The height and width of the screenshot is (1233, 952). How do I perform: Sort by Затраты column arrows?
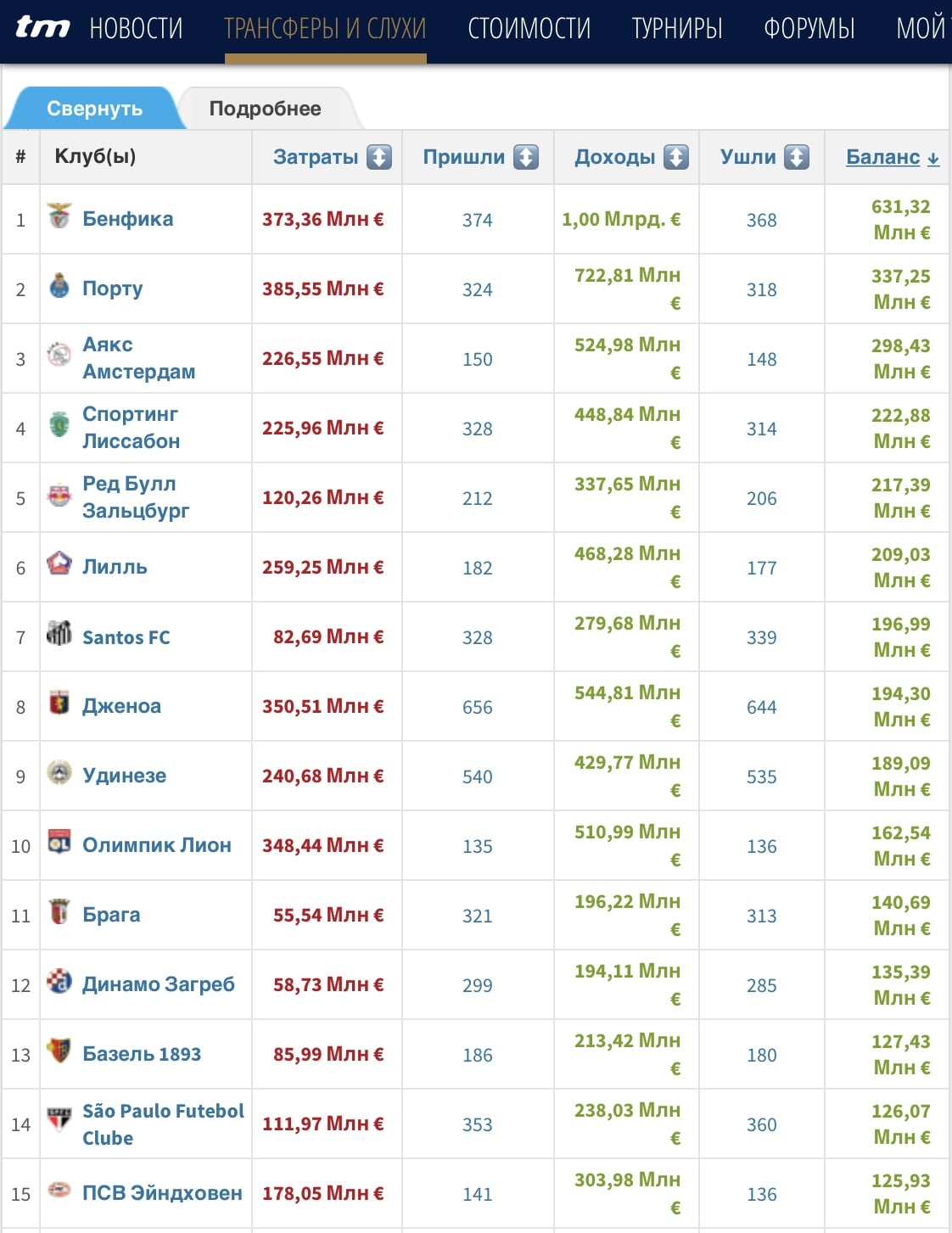[x=379, y=157]
